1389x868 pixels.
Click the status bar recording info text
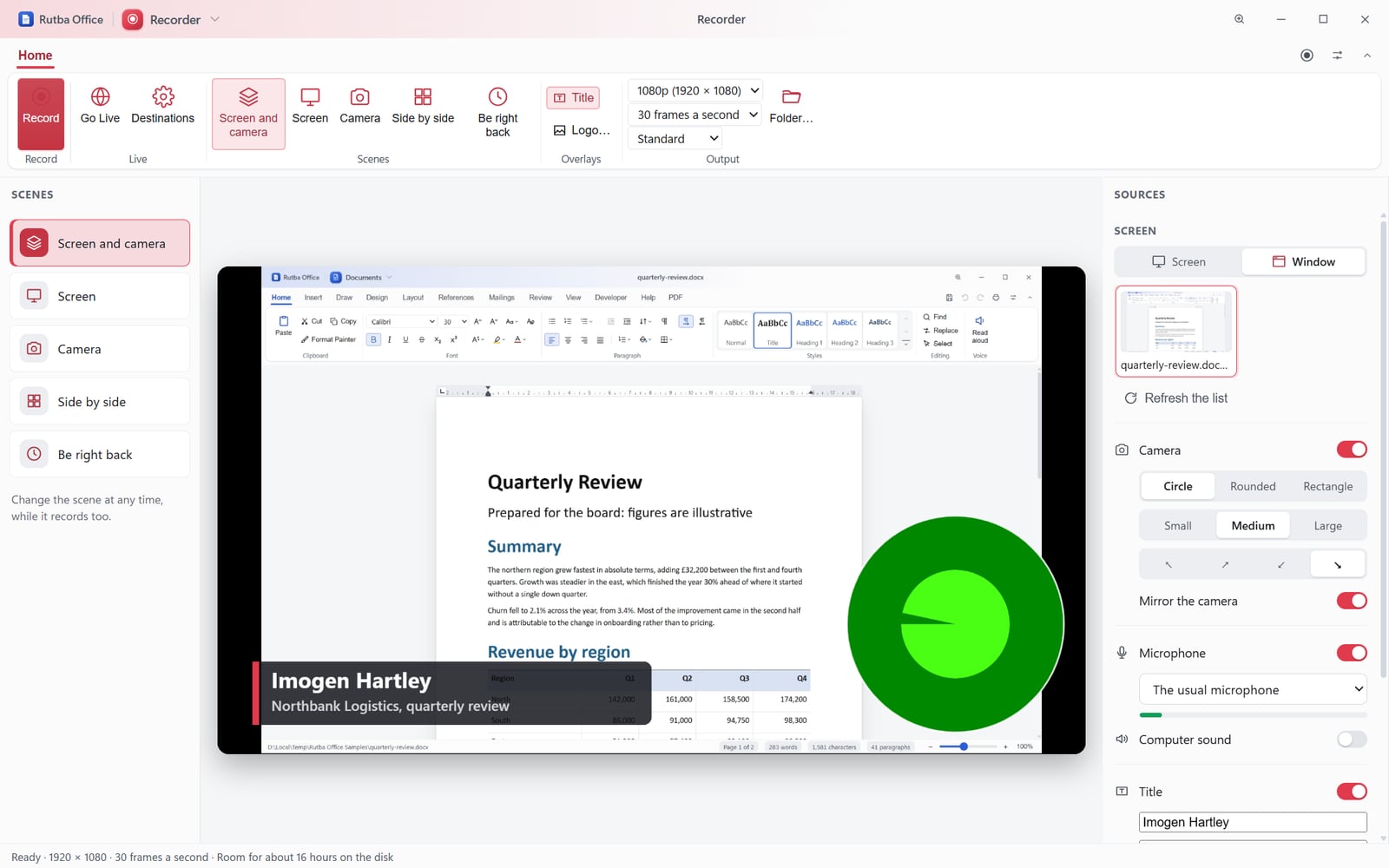tap(202, 857)
